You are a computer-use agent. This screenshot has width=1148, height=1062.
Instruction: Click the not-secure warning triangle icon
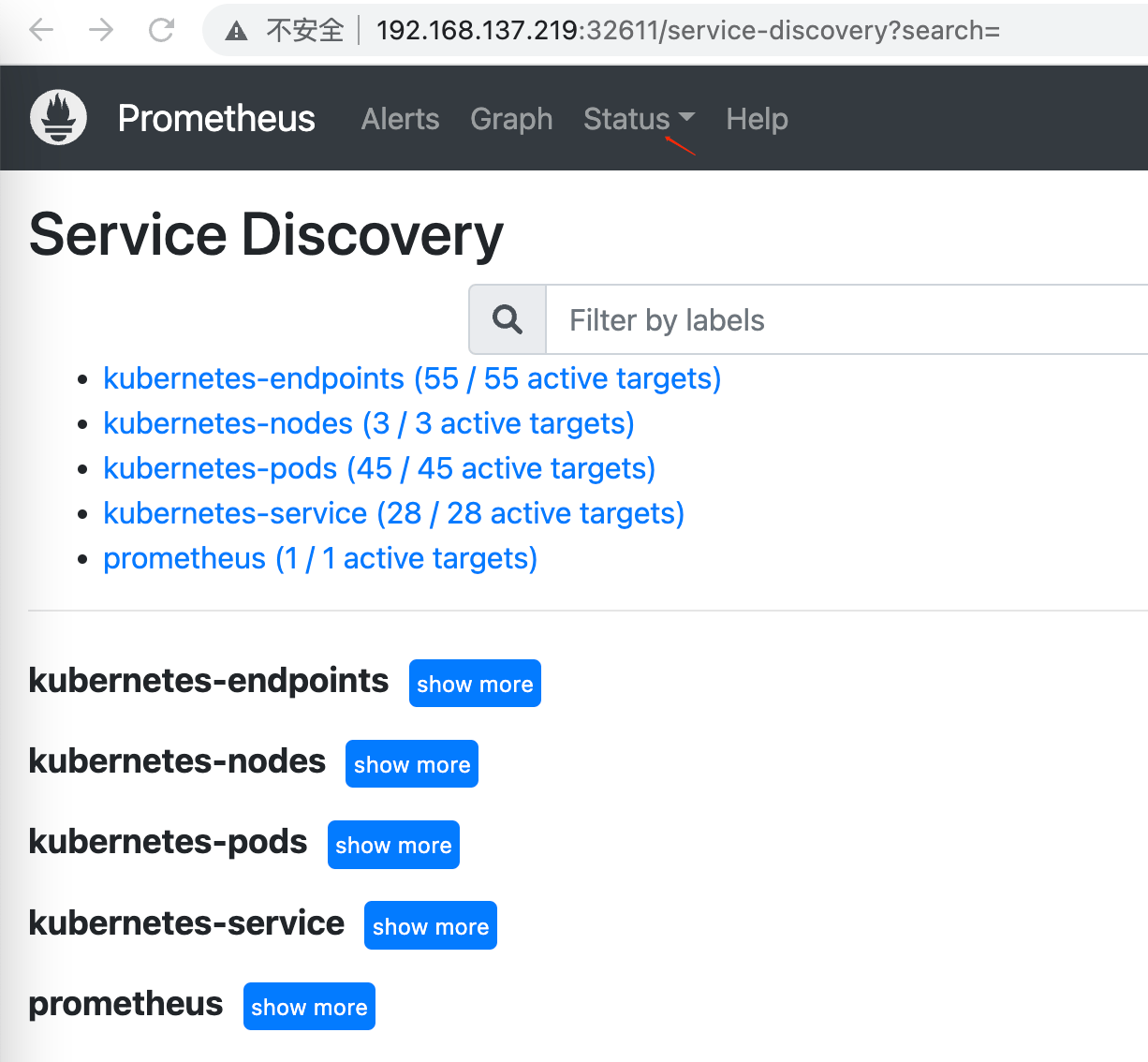point(237,32)
